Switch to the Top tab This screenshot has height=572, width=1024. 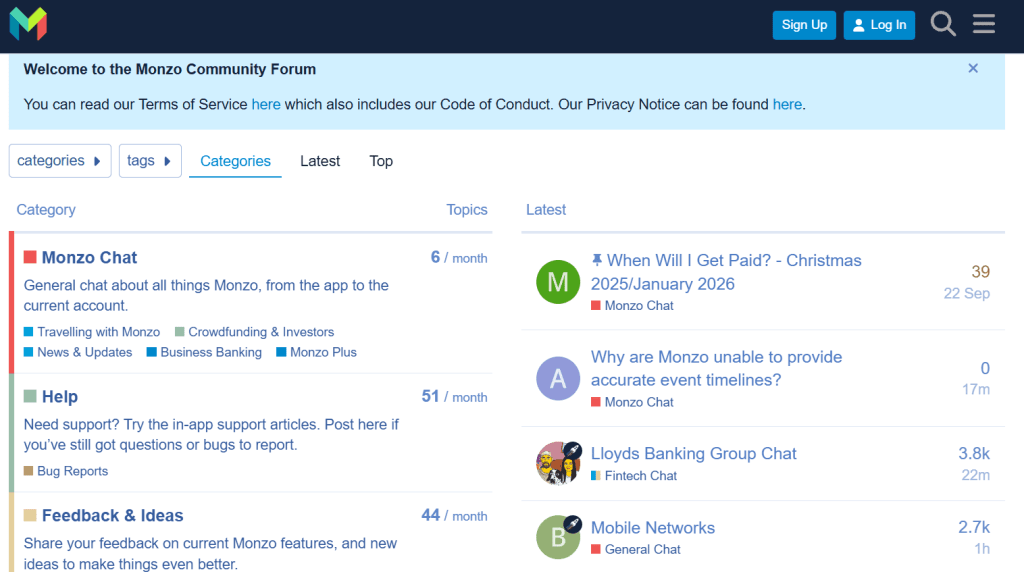click(381, 161)
